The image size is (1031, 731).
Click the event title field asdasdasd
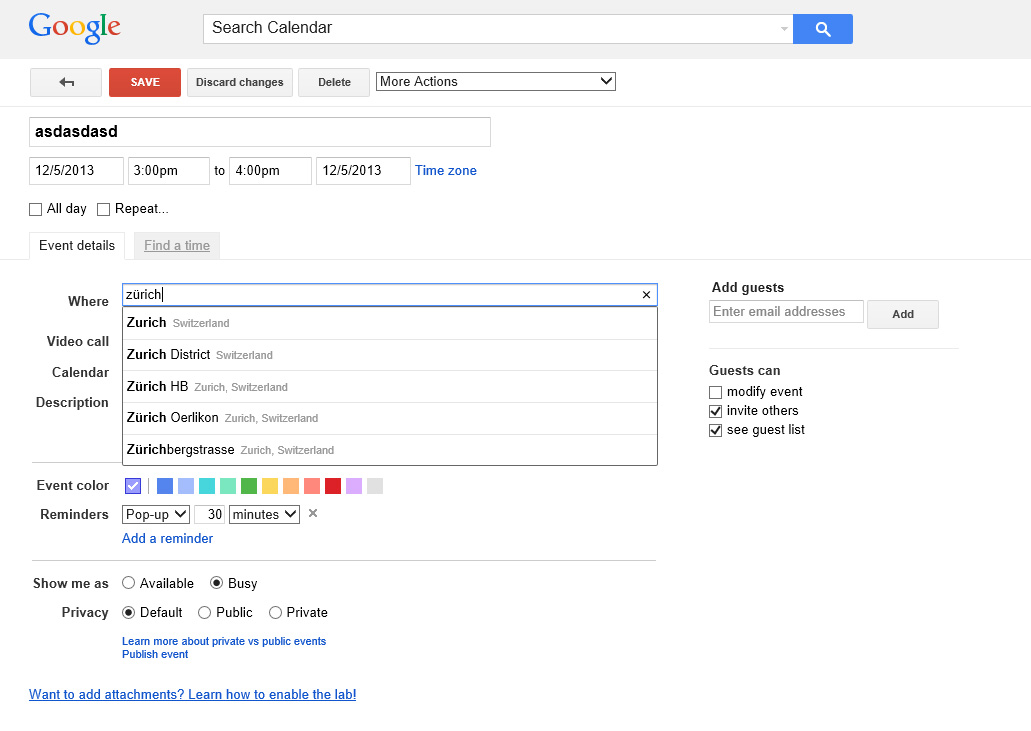click(260, 131)
